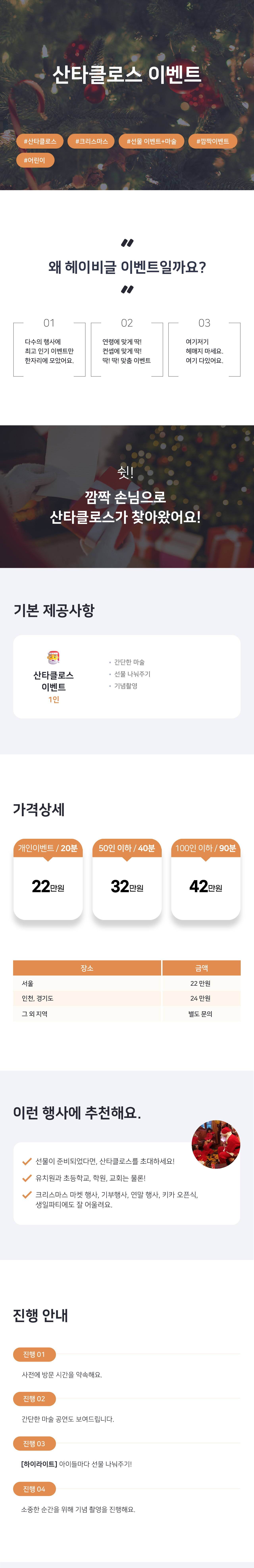Viewport: 254px width, 1568px height.
Task: Select the #깜짝이벤트 hashtag tag
Action: point(213,141)
